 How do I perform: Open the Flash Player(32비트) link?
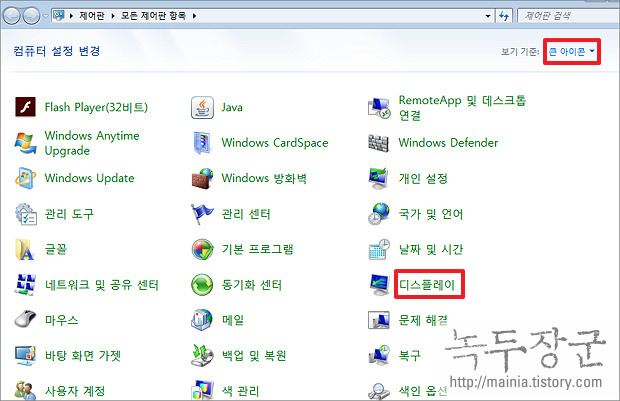(x=96, y=107)
